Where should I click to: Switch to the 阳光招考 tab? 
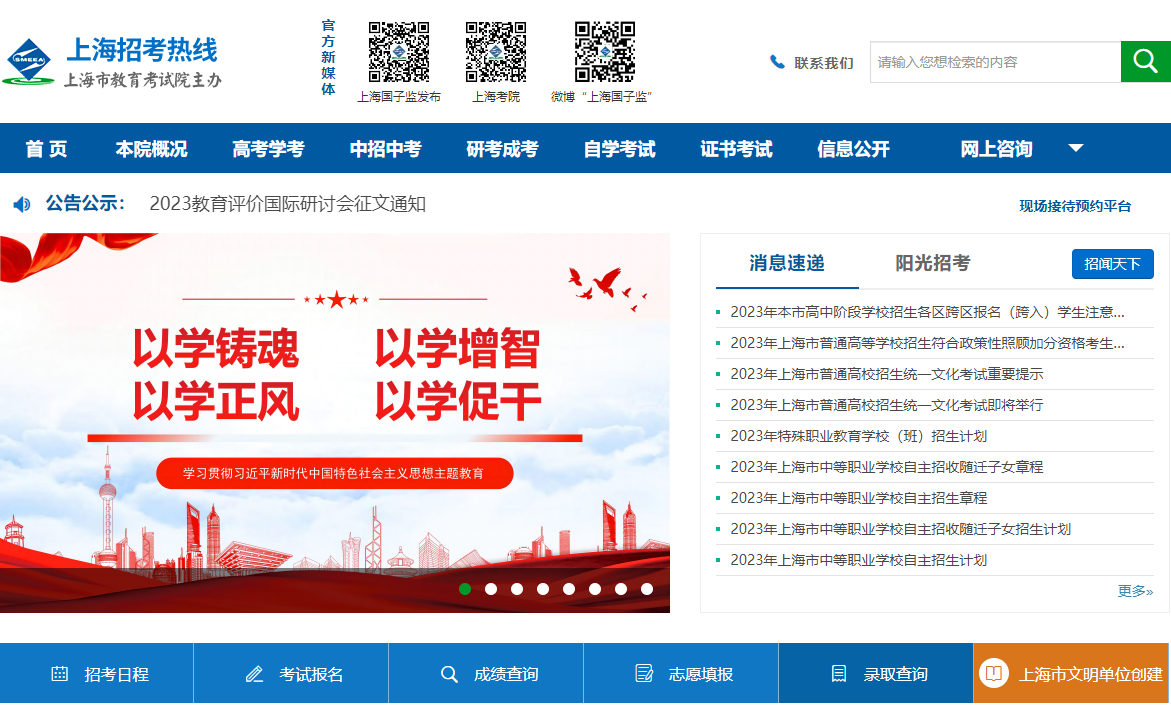[932, 263]
